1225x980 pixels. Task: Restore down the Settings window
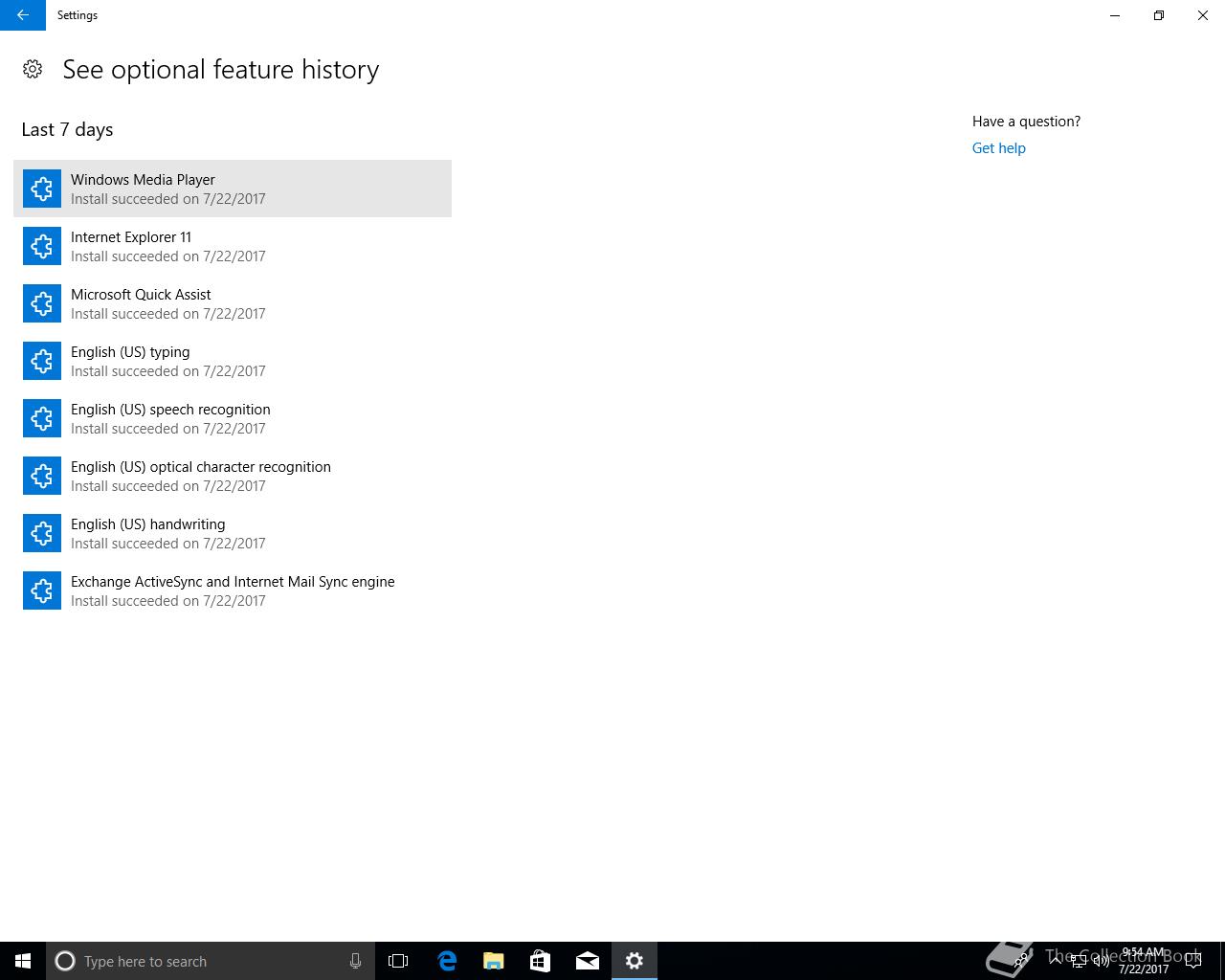pyautogui.click(x=1159, y=15)
